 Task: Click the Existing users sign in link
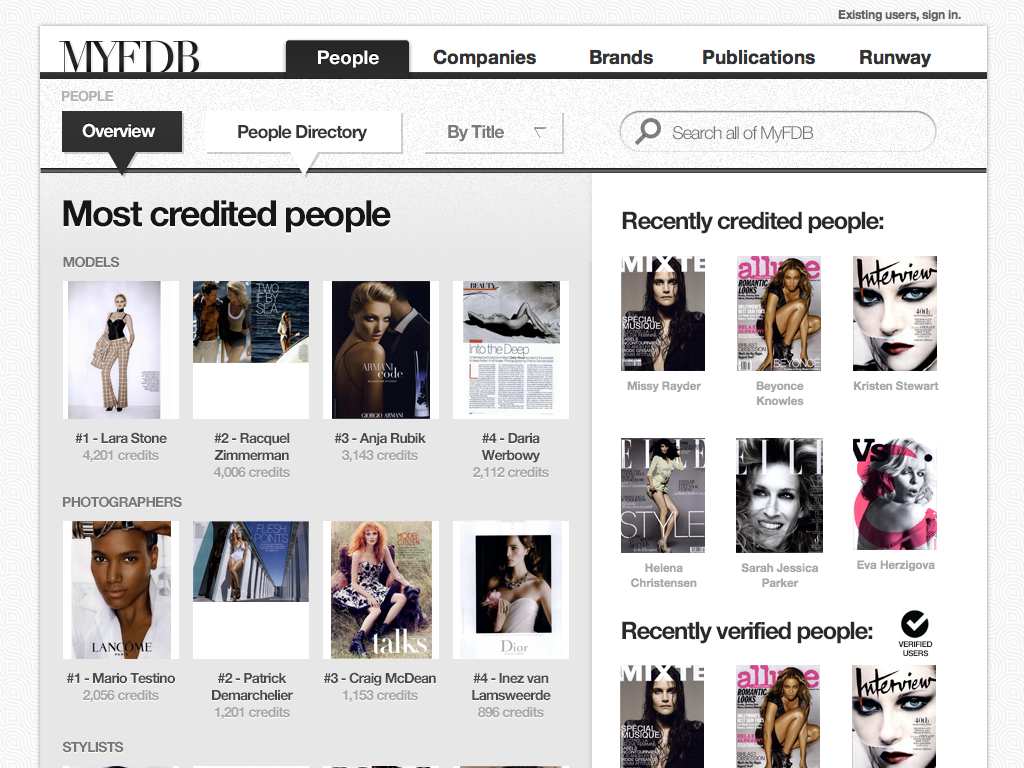899,14
